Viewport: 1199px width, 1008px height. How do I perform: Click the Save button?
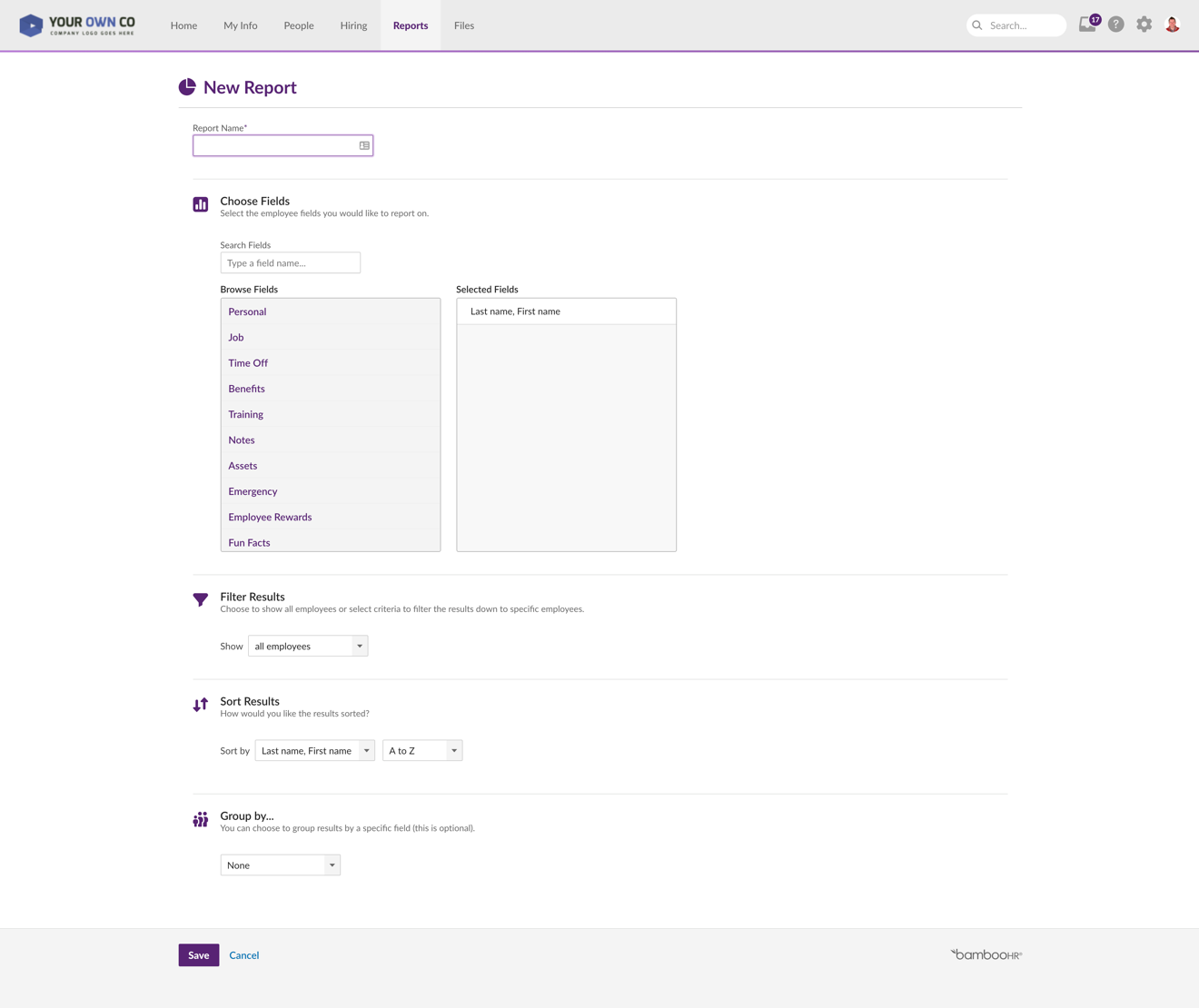point(199,954)
